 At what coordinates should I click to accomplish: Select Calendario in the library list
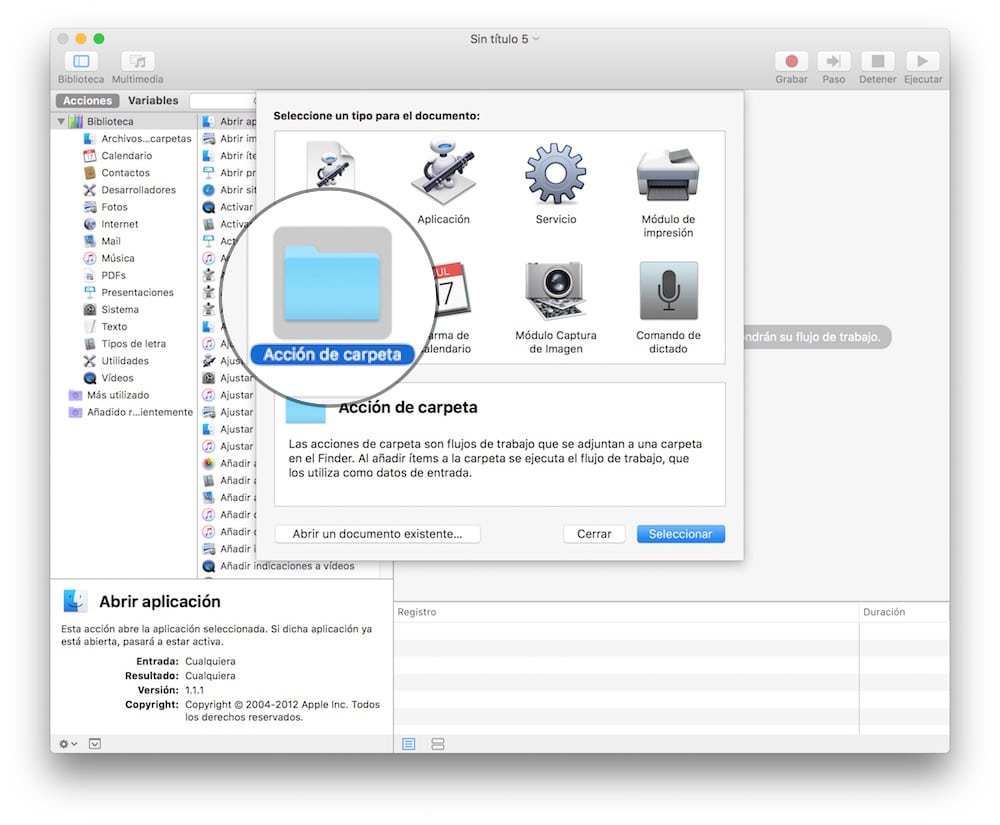pyautogui.click(x=126, y=156)
